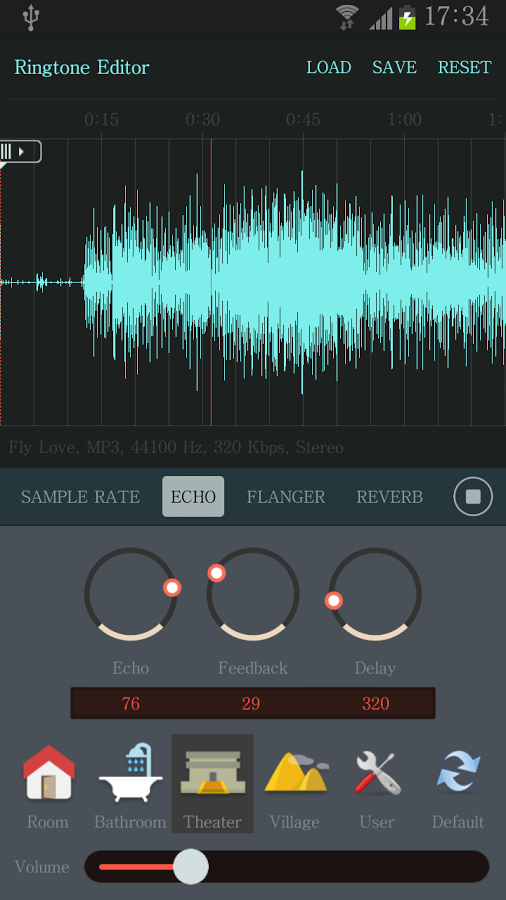506x900 pixels.
Task: Click the Feedback knob handle
Action: (216, 573)
